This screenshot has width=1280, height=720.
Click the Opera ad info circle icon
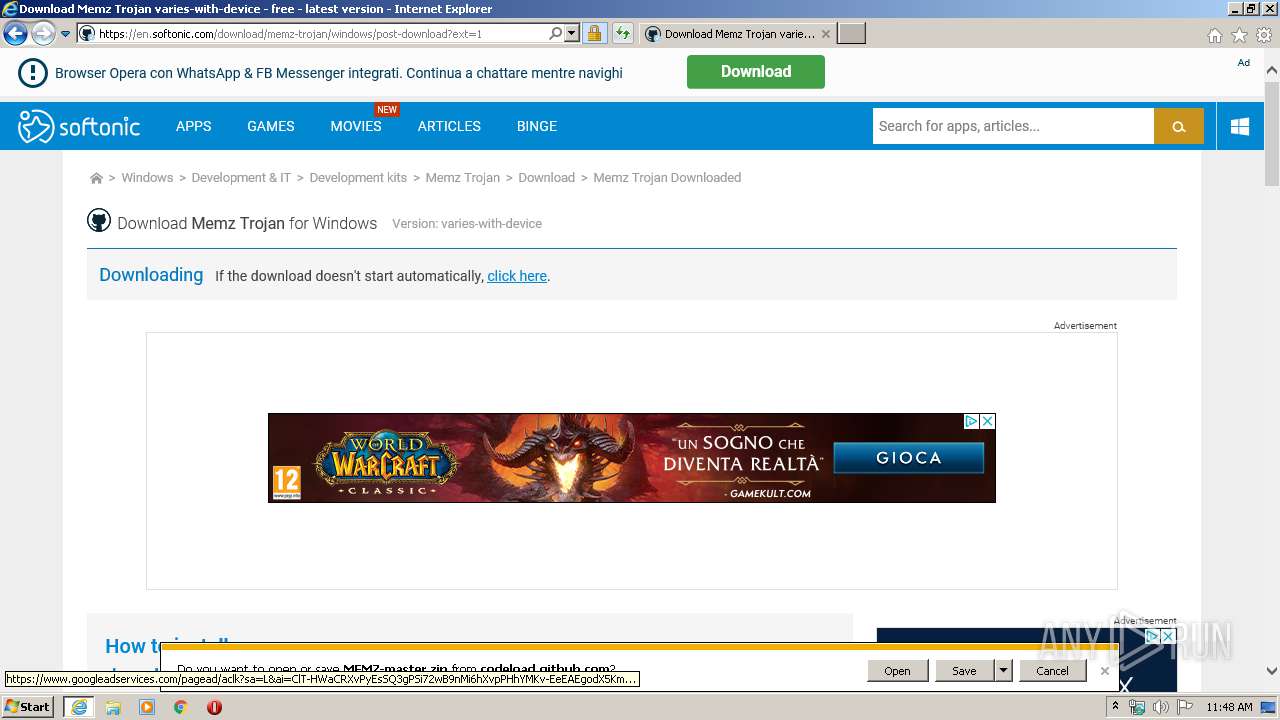pyautogui.click(x=32, y=73)
